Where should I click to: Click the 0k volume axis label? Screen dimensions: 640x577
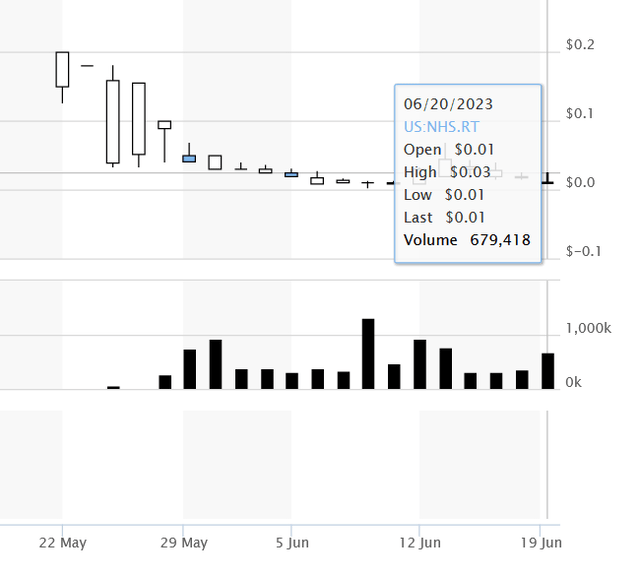pyautogui.click(x=573, y=382)
